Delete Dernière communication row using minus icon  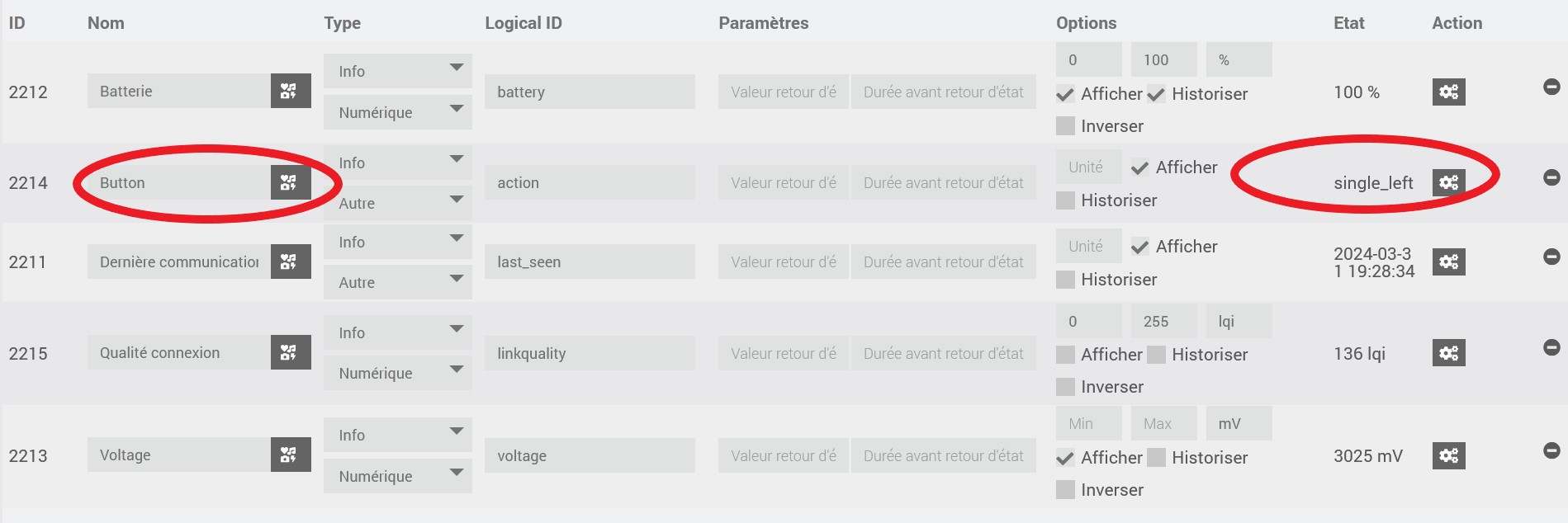[1551, 257]
